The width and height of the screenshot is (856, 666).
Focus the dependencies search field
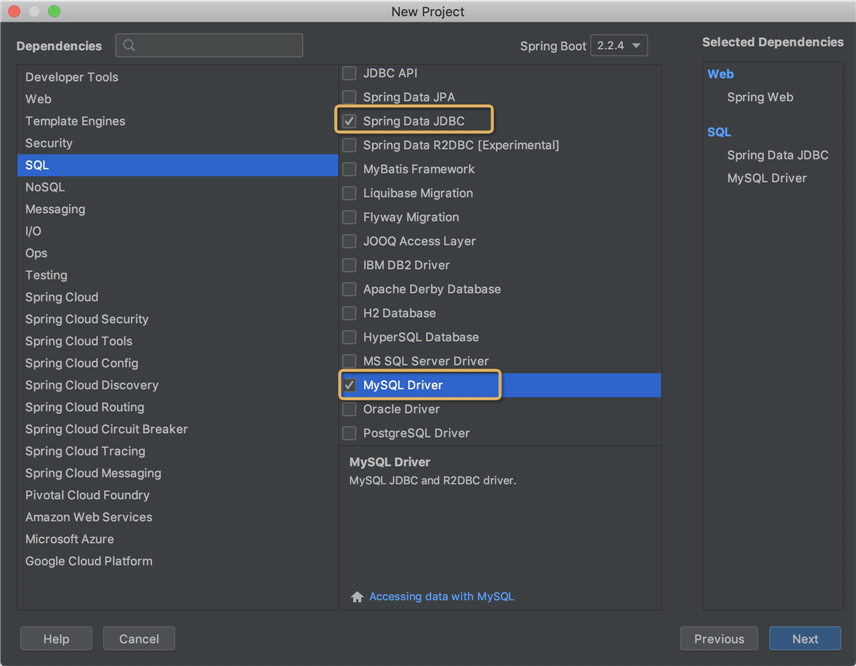tap(209, 45)
